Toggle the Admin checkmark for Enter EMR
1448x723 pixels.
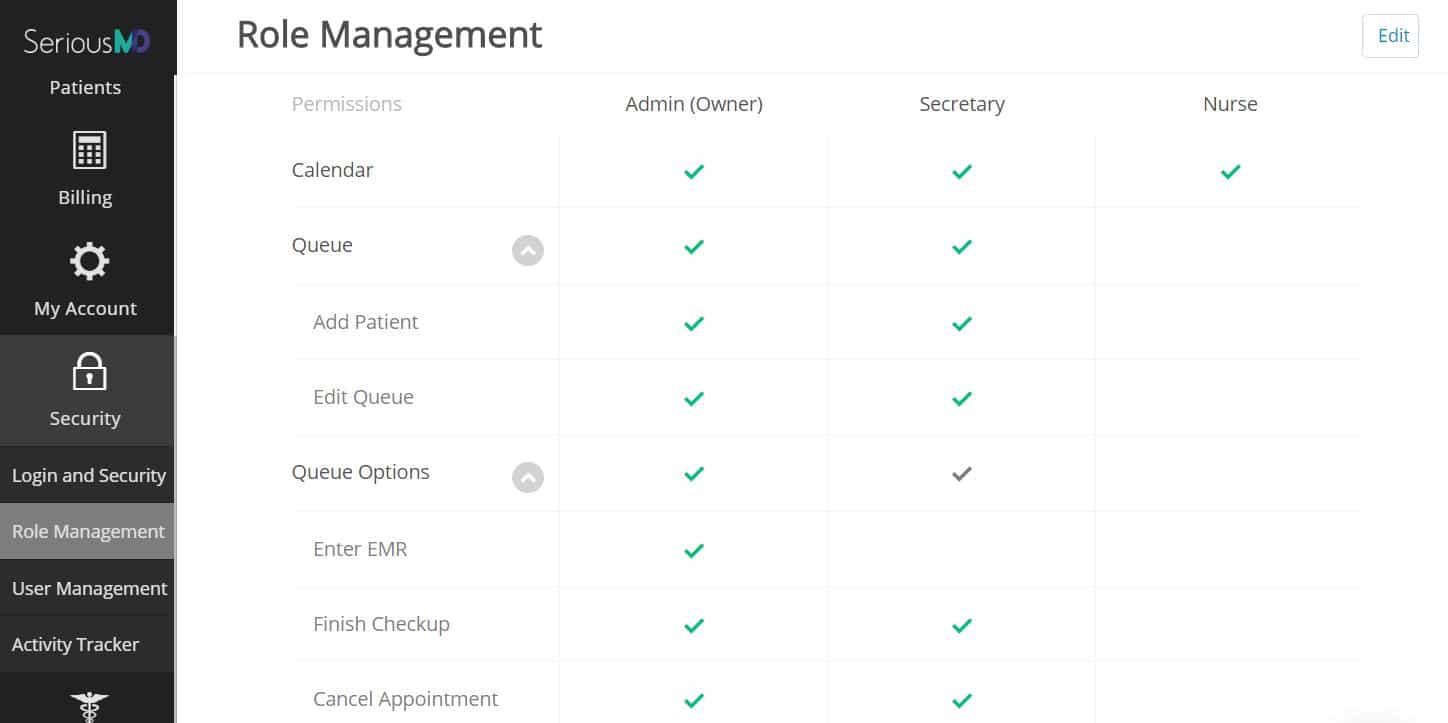click(x=694, y=550)
